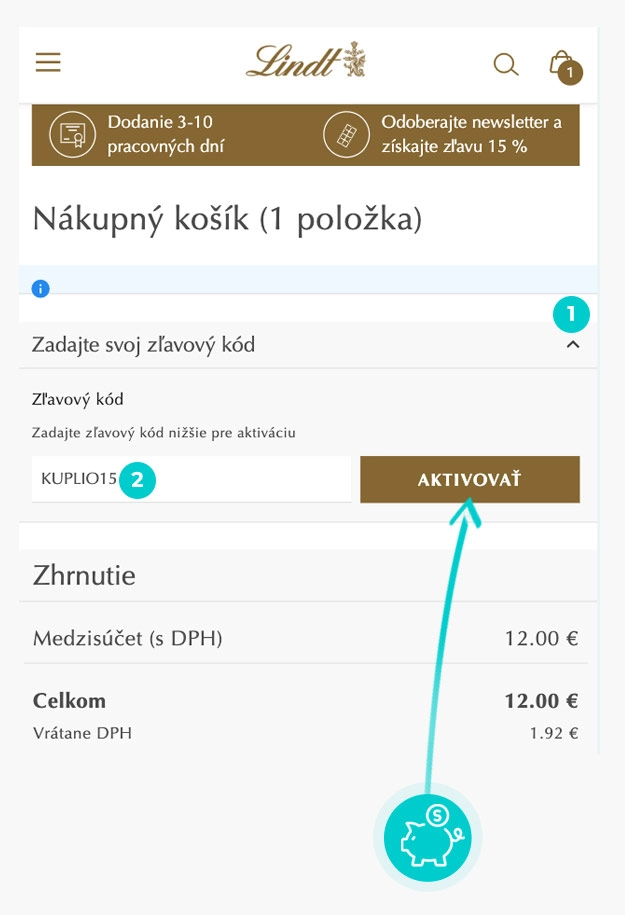Click the blue info icon
The height and width of the screenshot is (915, 625).
(41, 289)
